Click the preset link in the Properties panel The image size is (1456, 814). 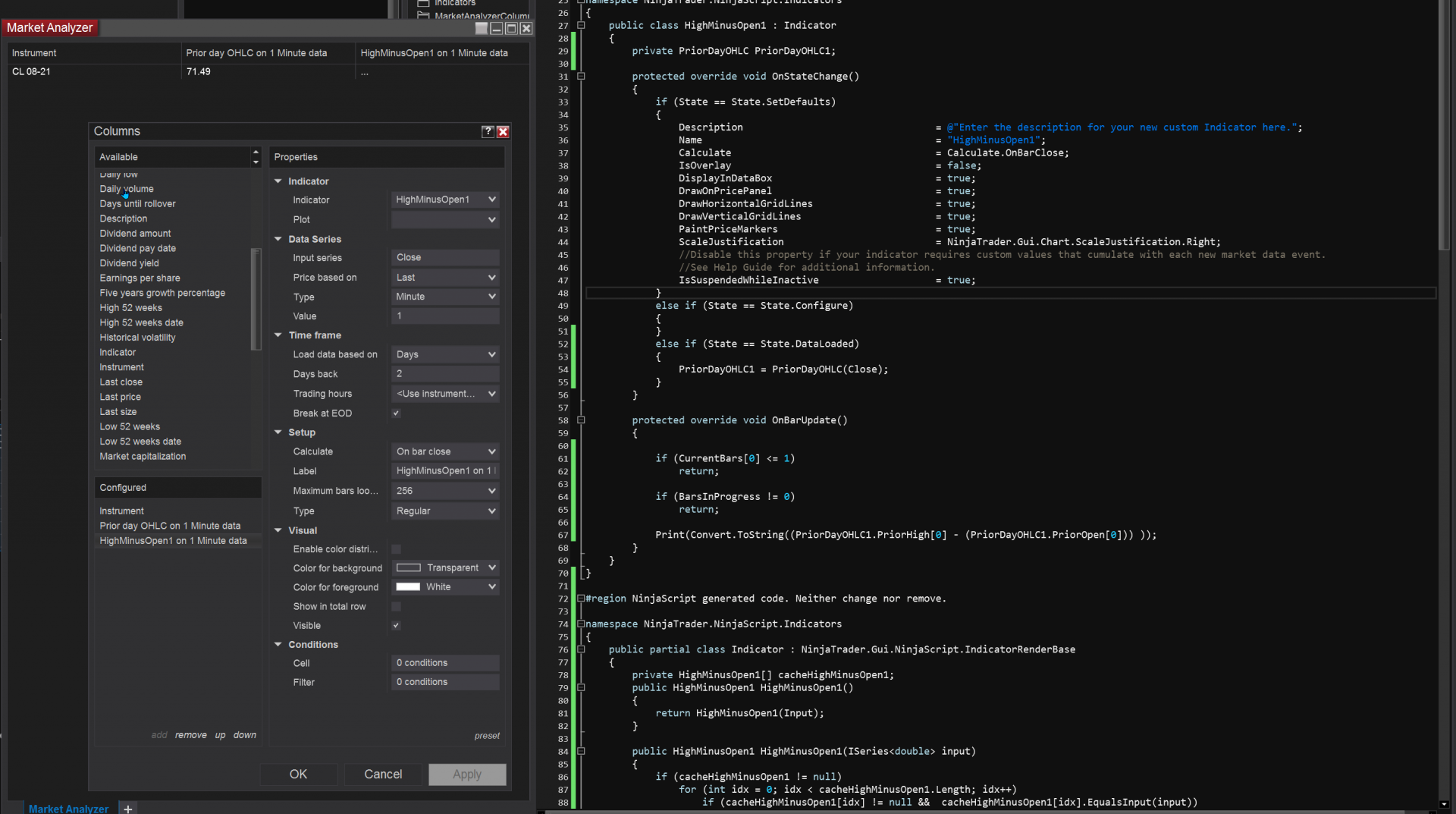(487, 735)
